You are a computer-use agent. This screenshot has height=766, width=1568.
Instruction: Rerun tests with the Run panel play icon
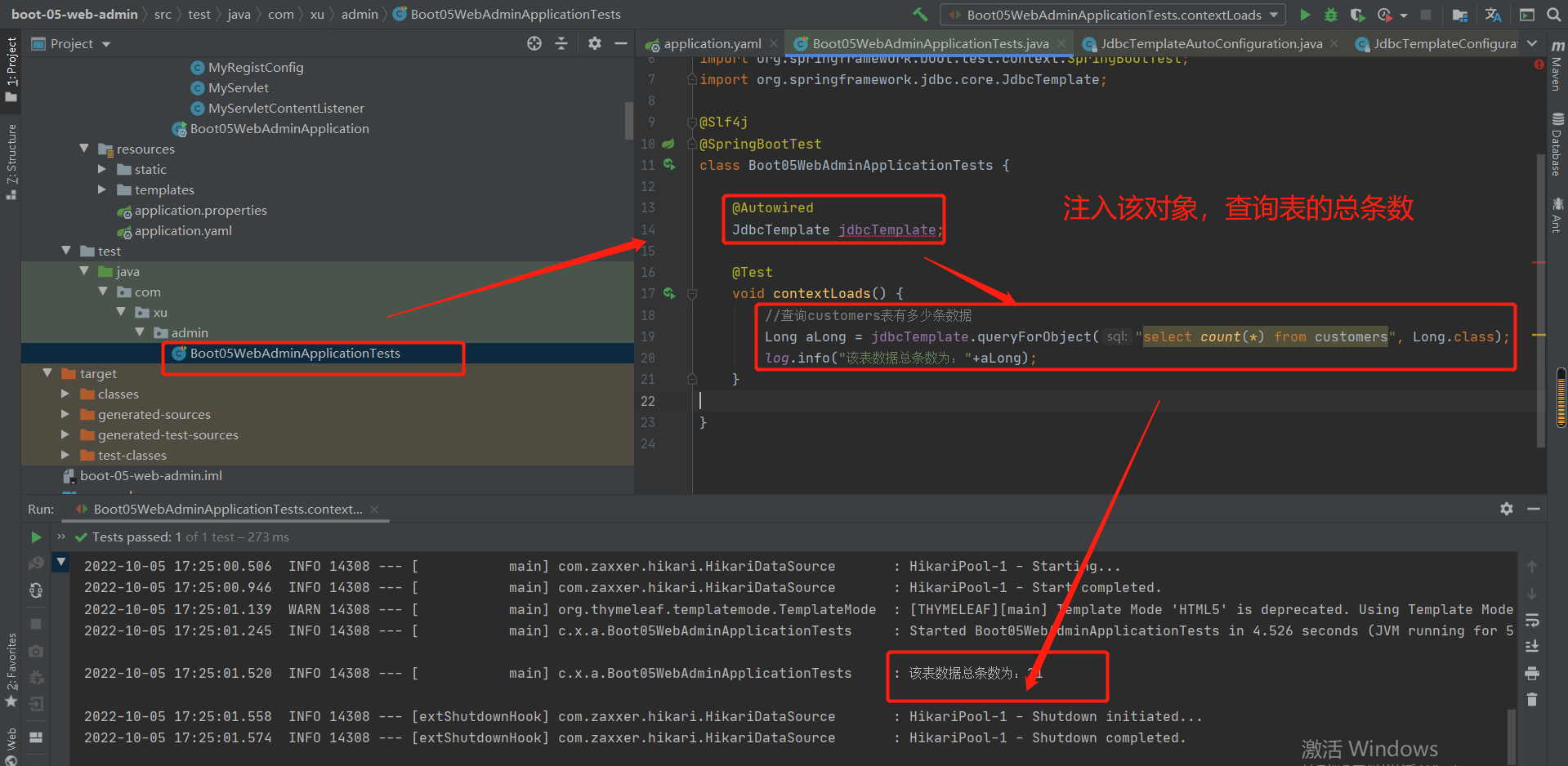pyautogui.click(x=36, y=537)
